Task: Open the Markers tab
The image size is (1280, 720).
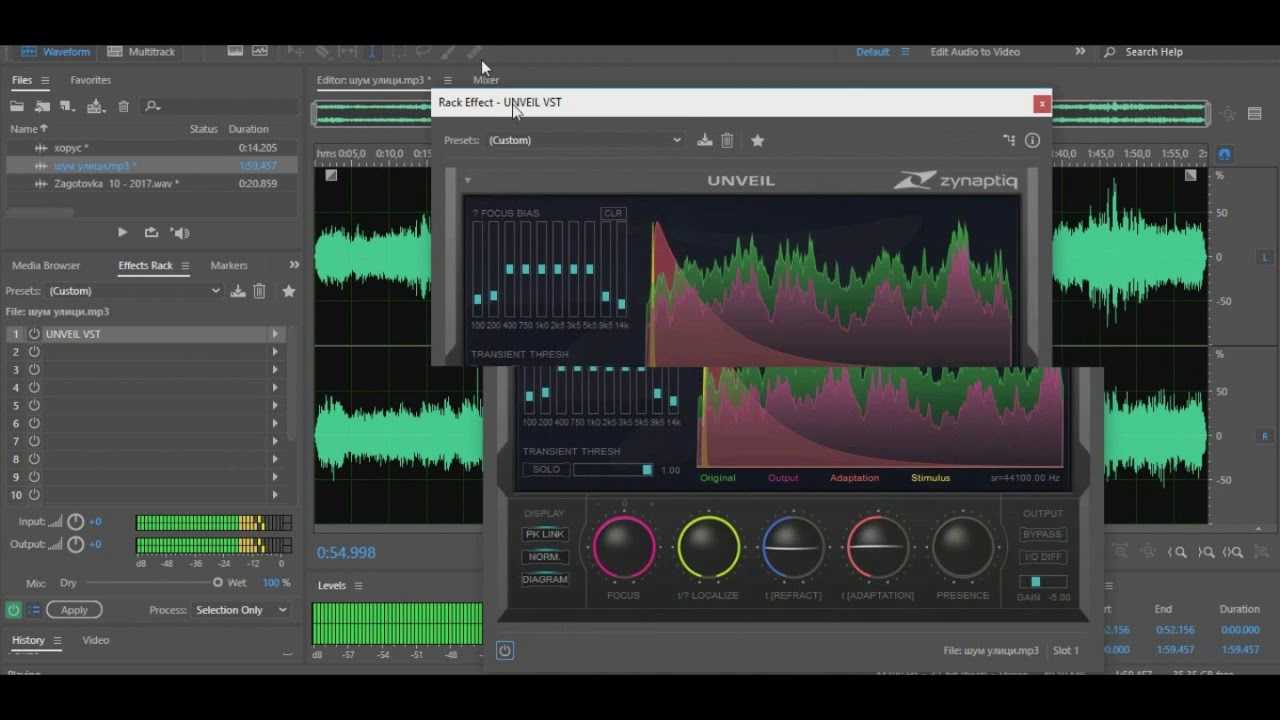Action: pos(229,265)
